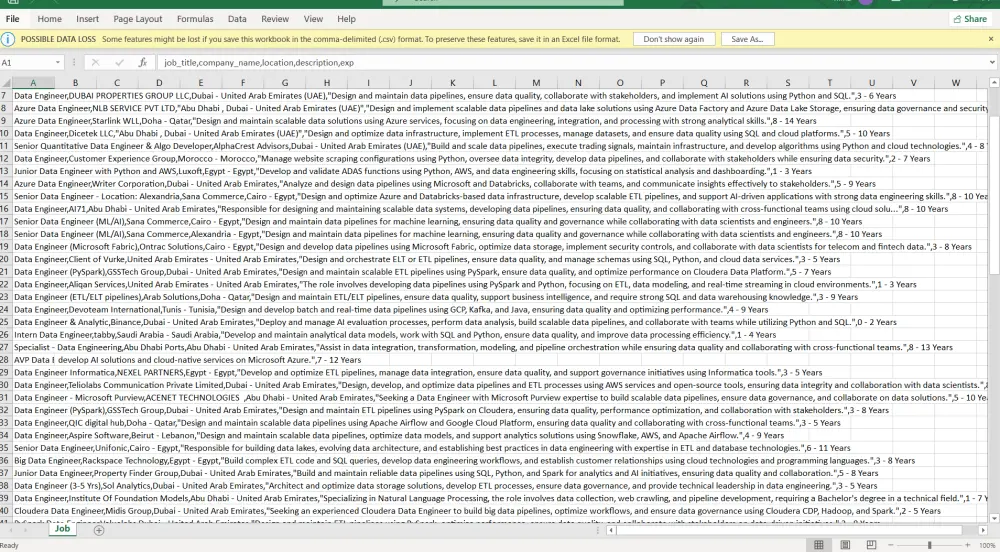The height and width of the screenshot is (552, 1000).
Task: Open the View ribbon tab
Action: (x=313, y=19)
